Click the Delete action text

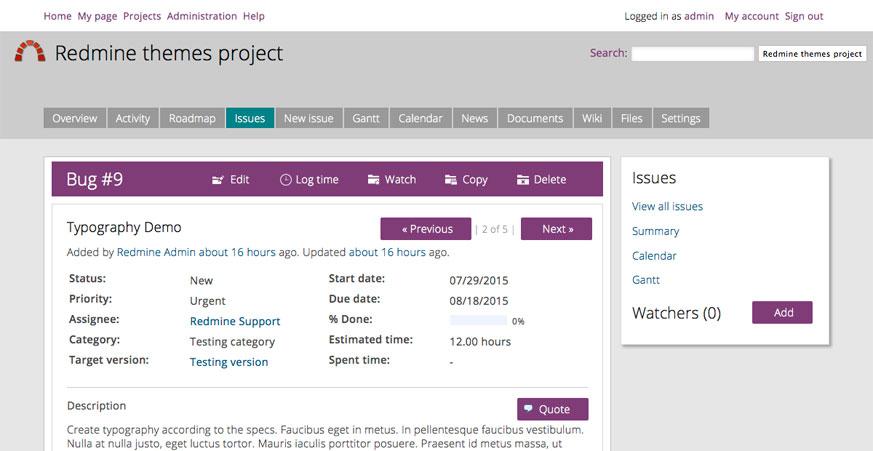tap(550, 179)
